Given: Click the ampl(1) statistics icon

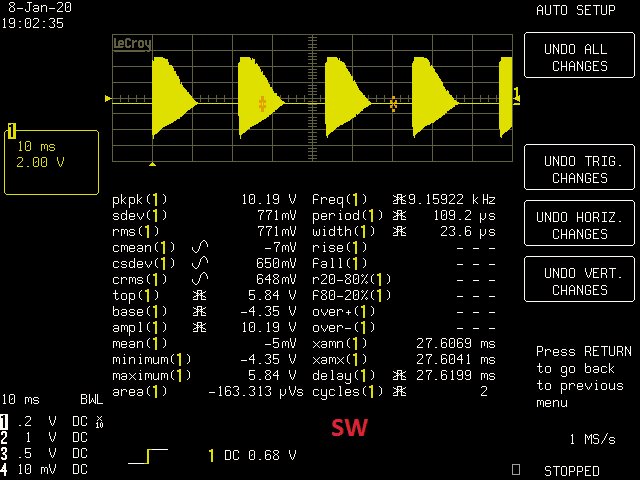Looking at the screenshot, I should (199, 327).
